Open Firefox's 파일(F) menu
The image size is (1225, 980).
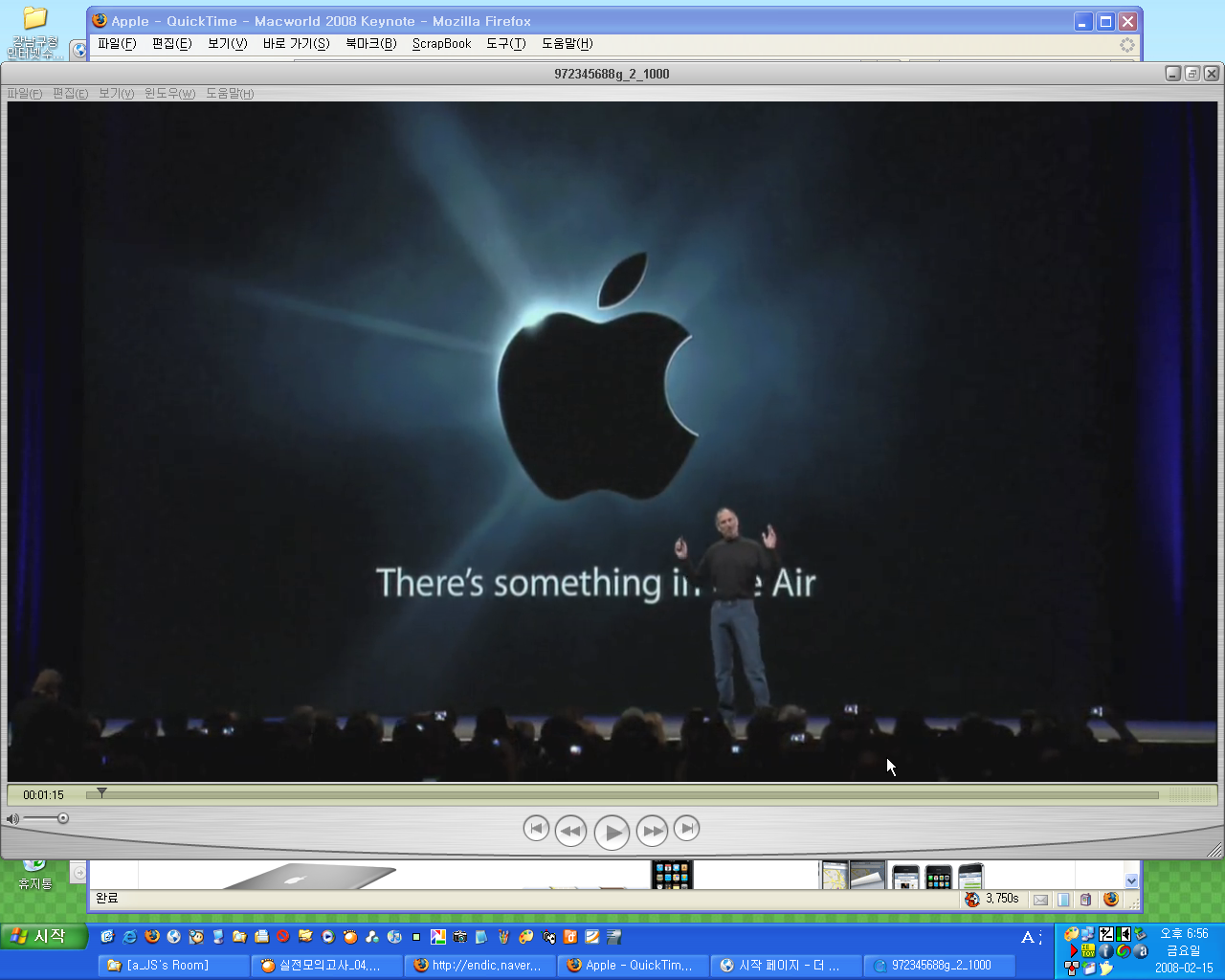click(x=117, y=44)
